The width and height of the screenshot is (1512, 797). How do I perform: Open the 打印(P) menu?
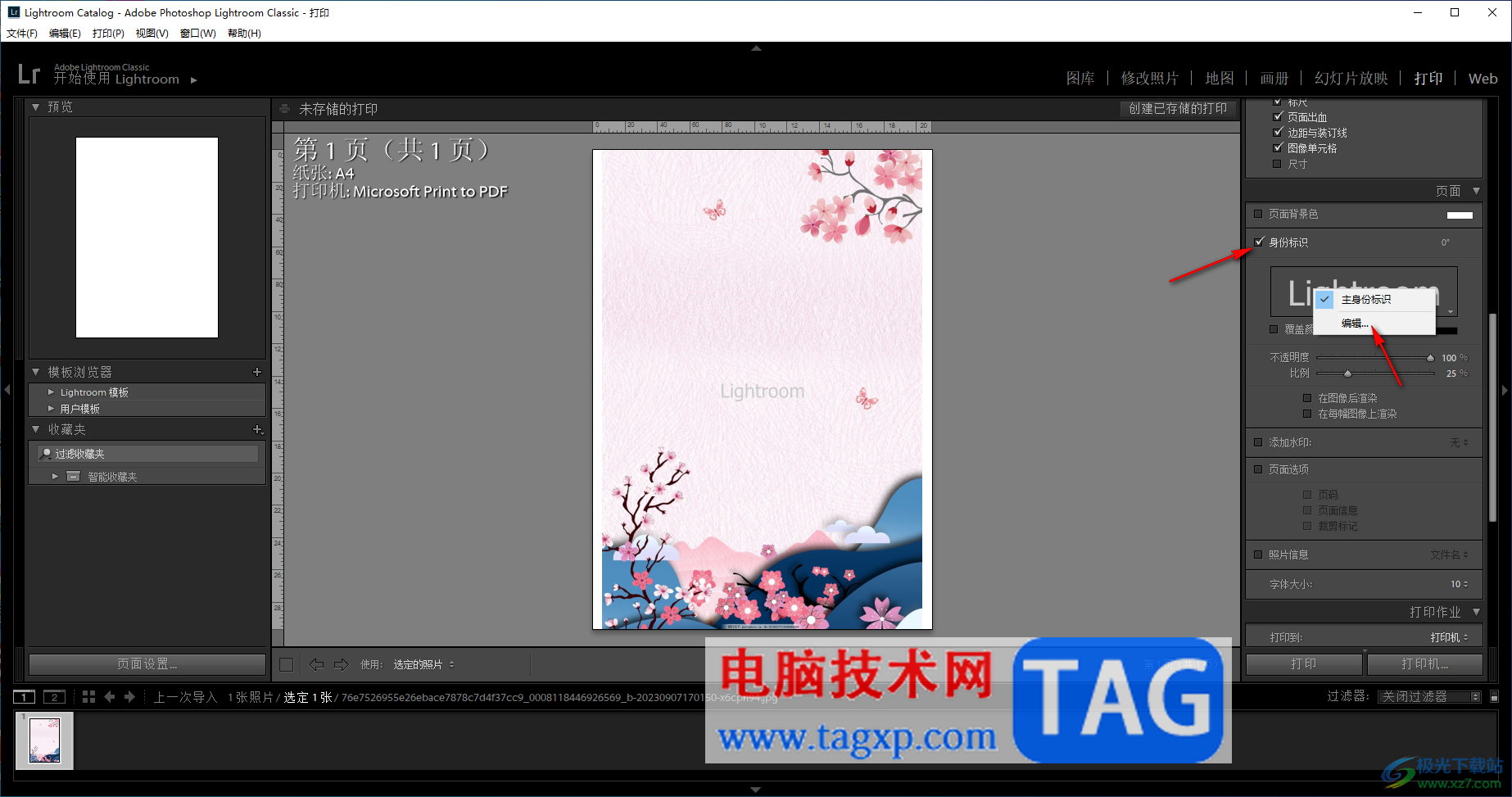coord(108,34)
